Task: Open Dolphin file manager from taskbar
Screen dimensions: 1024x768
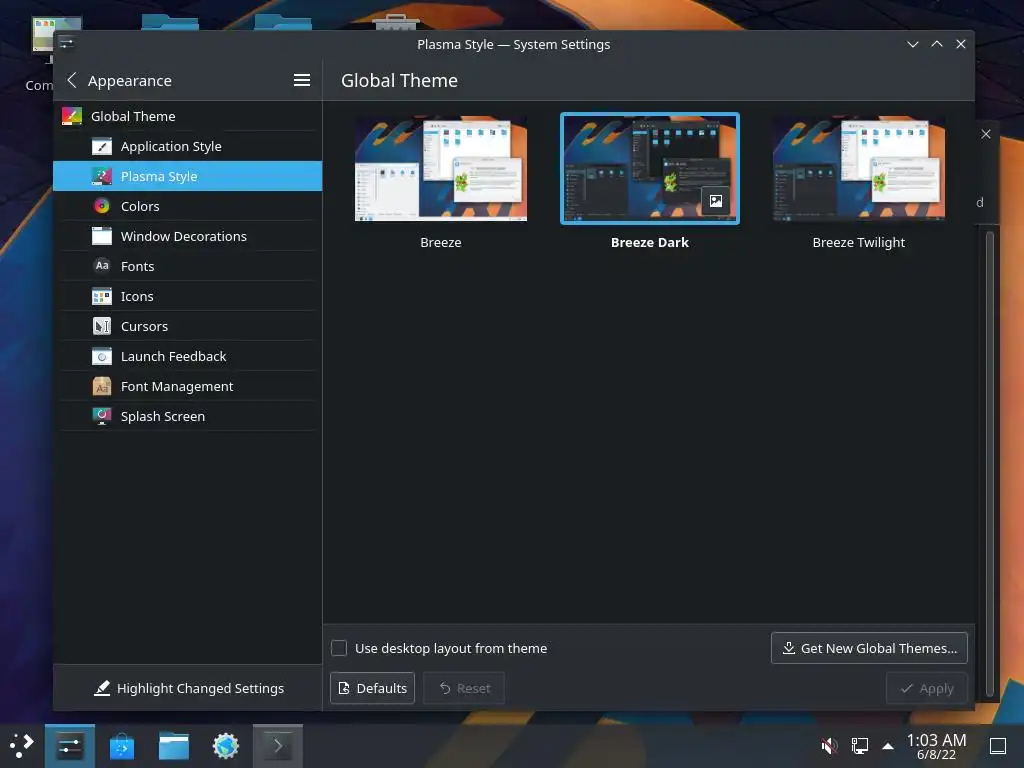Action: click(x=174, y=745)
